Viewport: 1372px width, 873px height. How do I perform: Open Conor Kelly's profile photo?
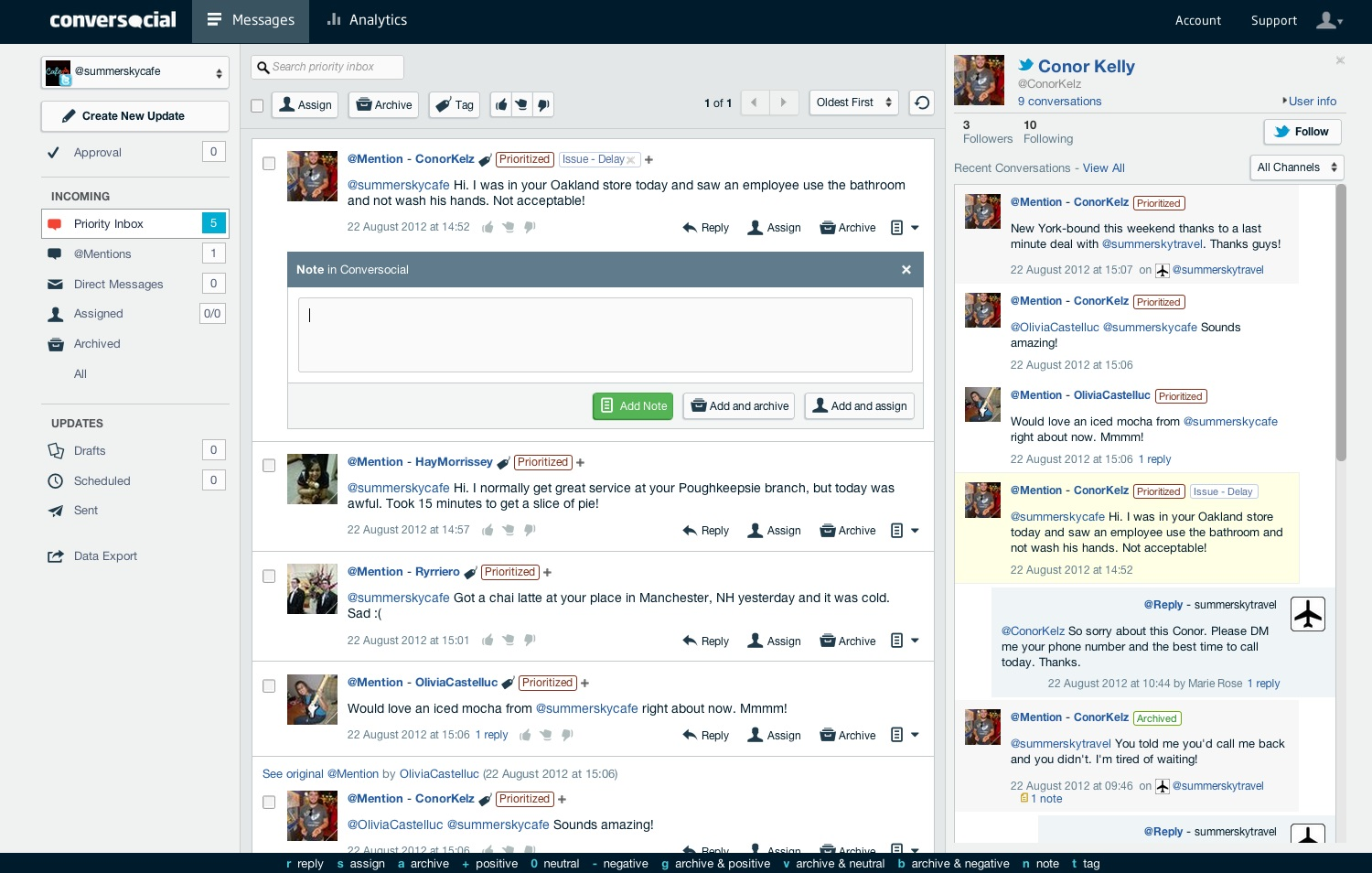979,80
